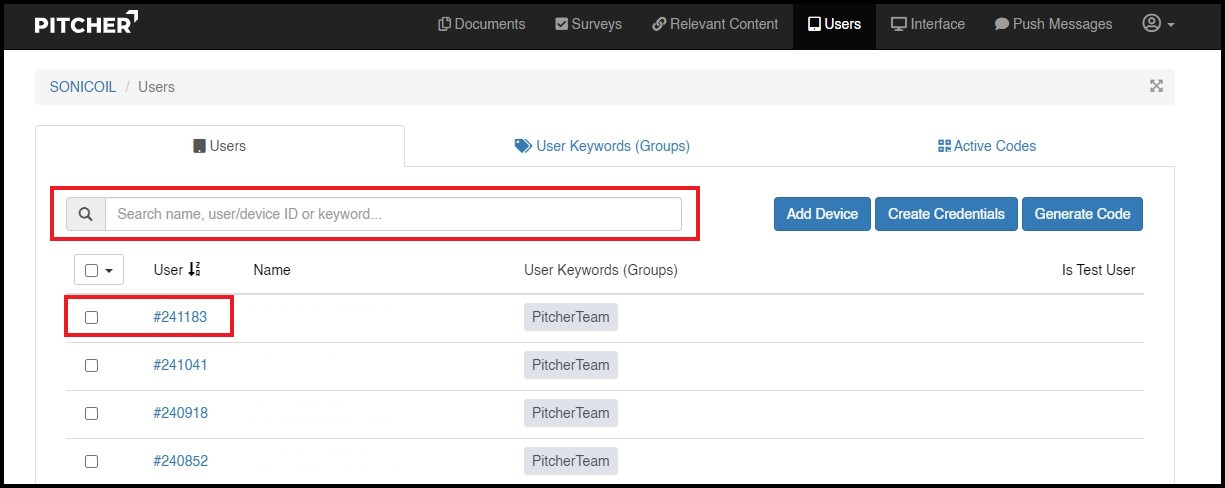Click the magnifier search icon

click(x=86, y=214)
